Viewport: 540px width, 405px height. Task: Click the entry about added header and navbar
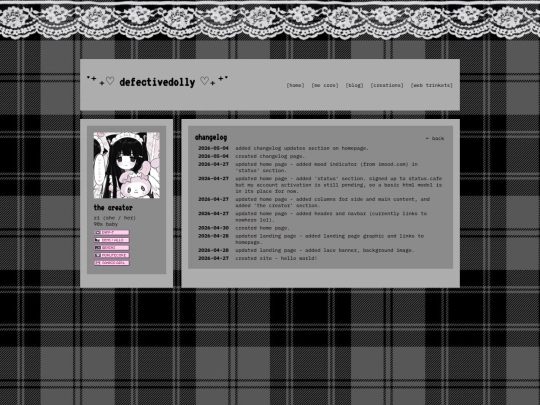331,217
